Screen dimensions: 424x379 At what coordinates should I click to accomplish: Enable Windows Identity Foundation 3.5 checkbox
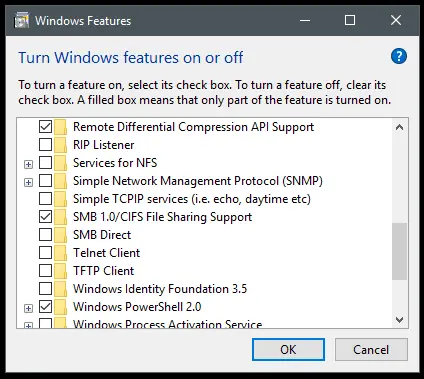(45, 289)
